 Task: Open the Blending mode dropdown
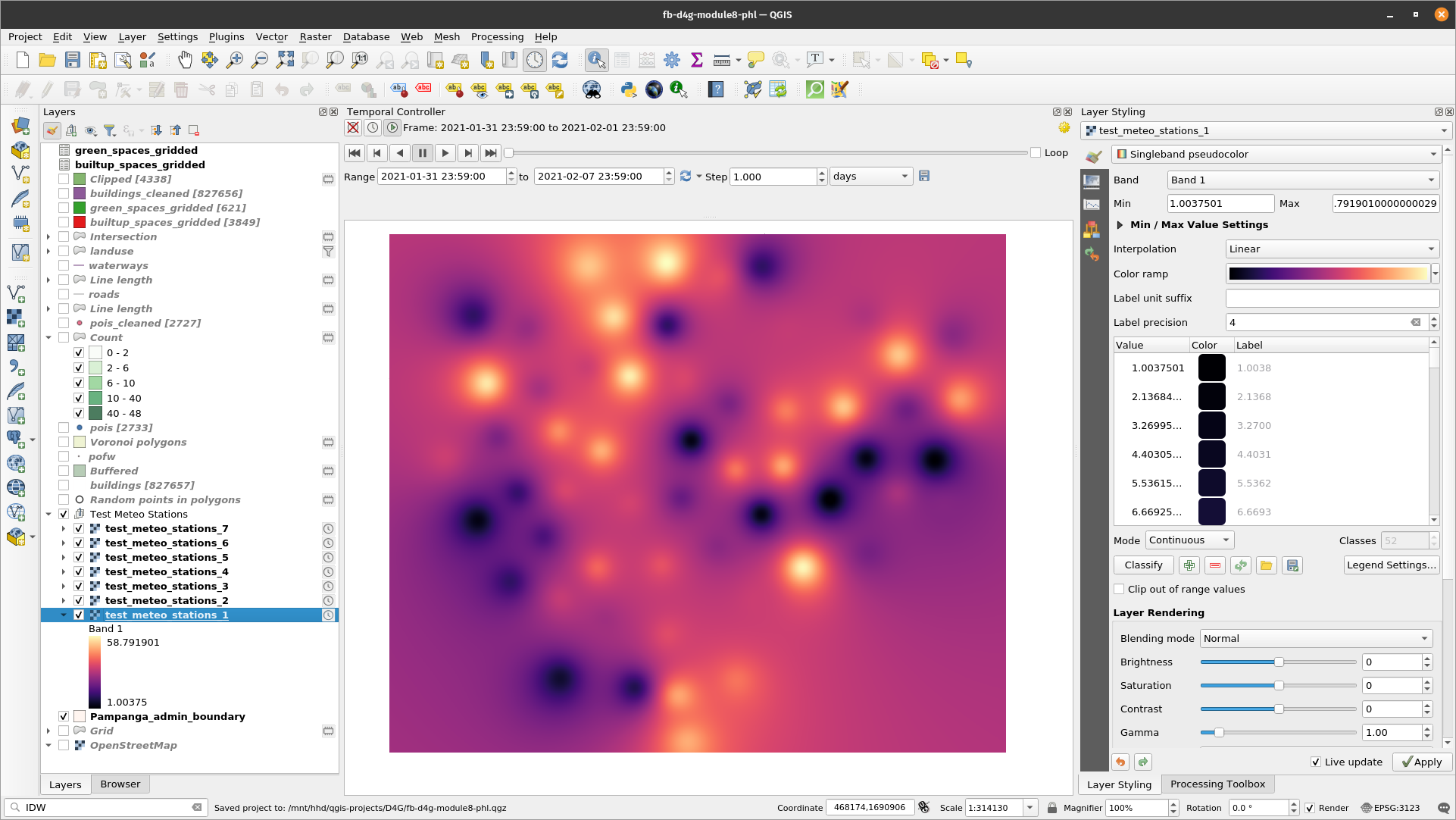point(1317,639)
